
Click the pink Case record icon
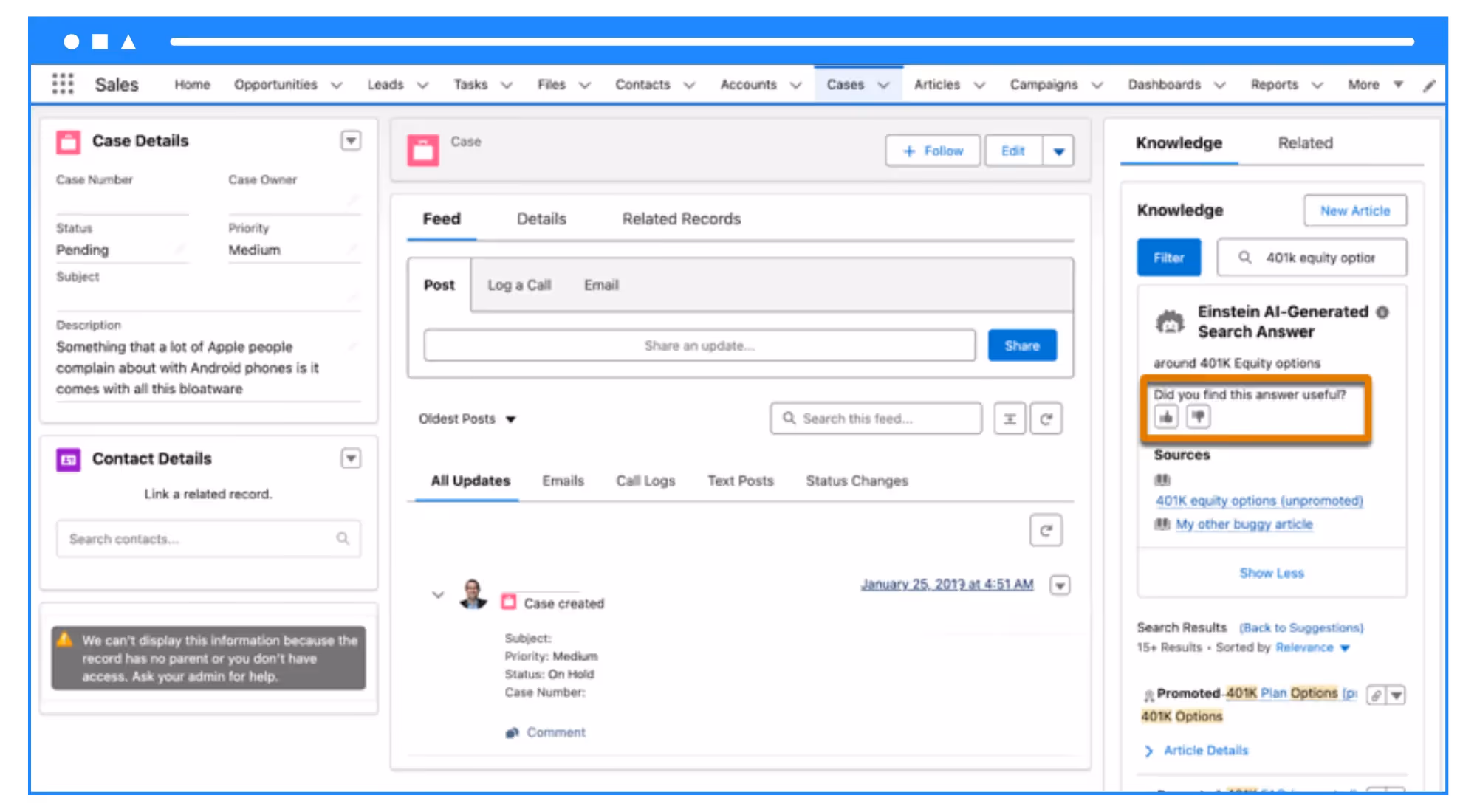point(423,150)
